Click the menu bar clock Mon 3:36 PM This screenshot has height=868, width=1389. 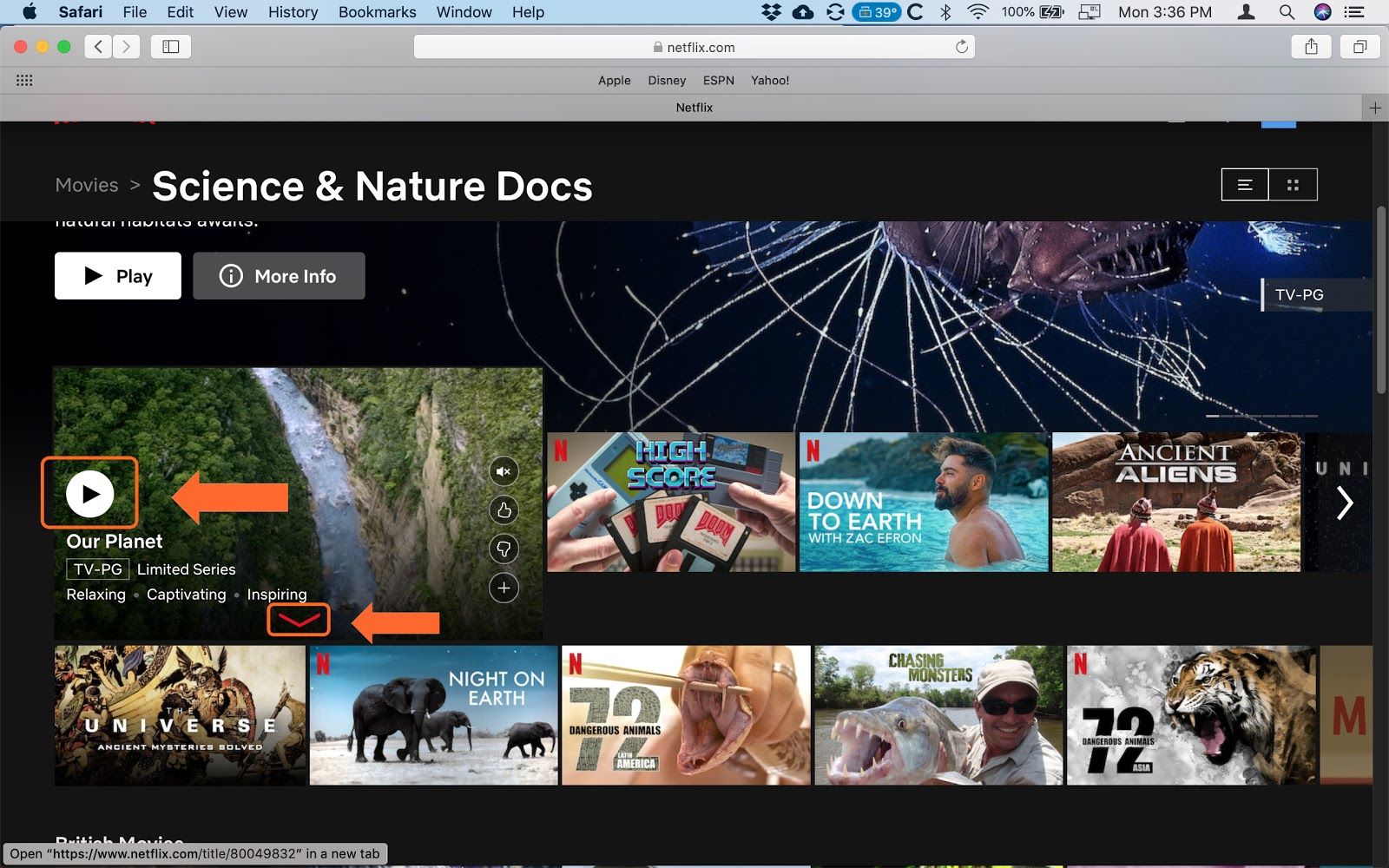[1165, 12]
